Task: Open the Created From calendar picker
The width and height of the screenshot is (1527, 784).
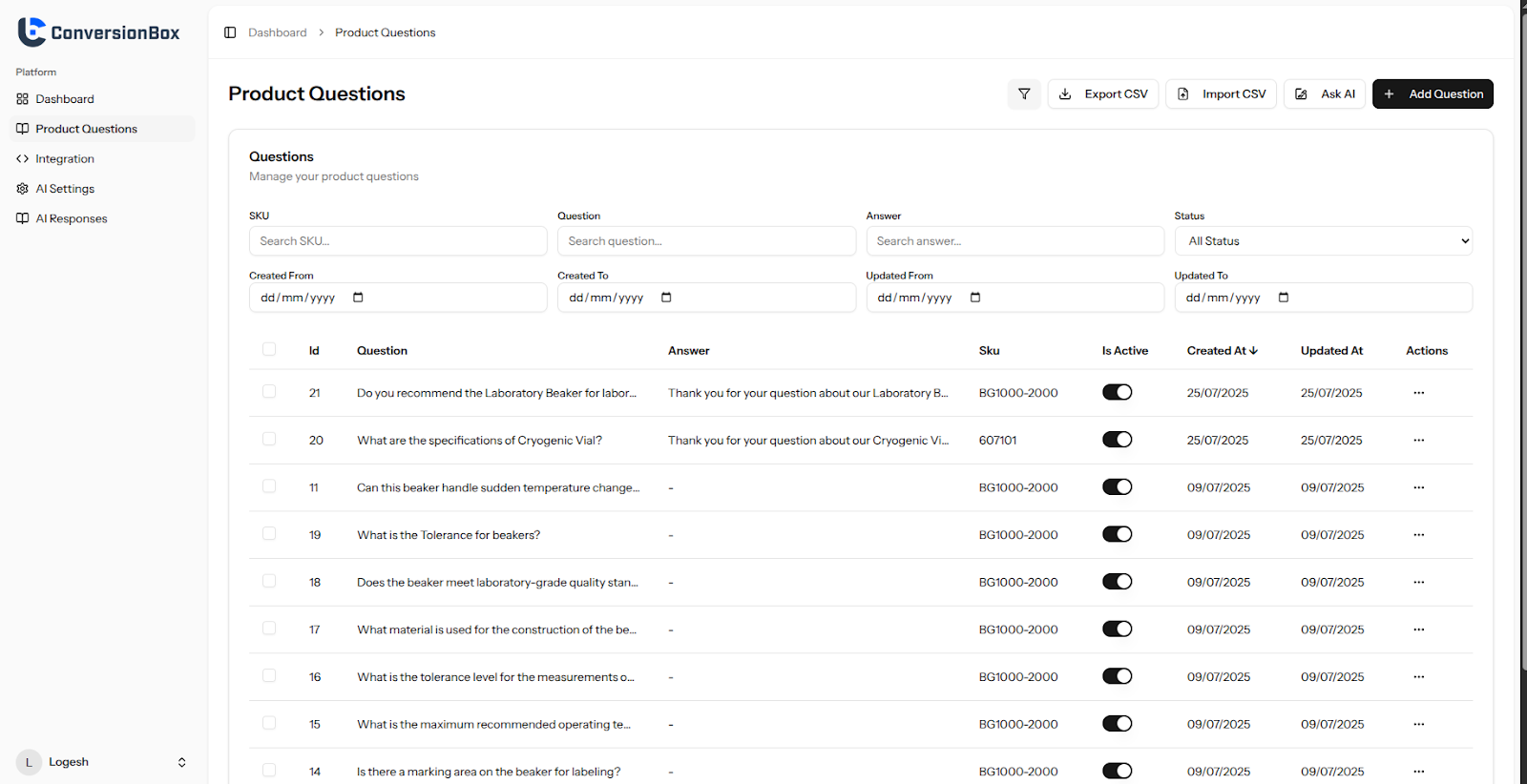Action: point(358,298)
